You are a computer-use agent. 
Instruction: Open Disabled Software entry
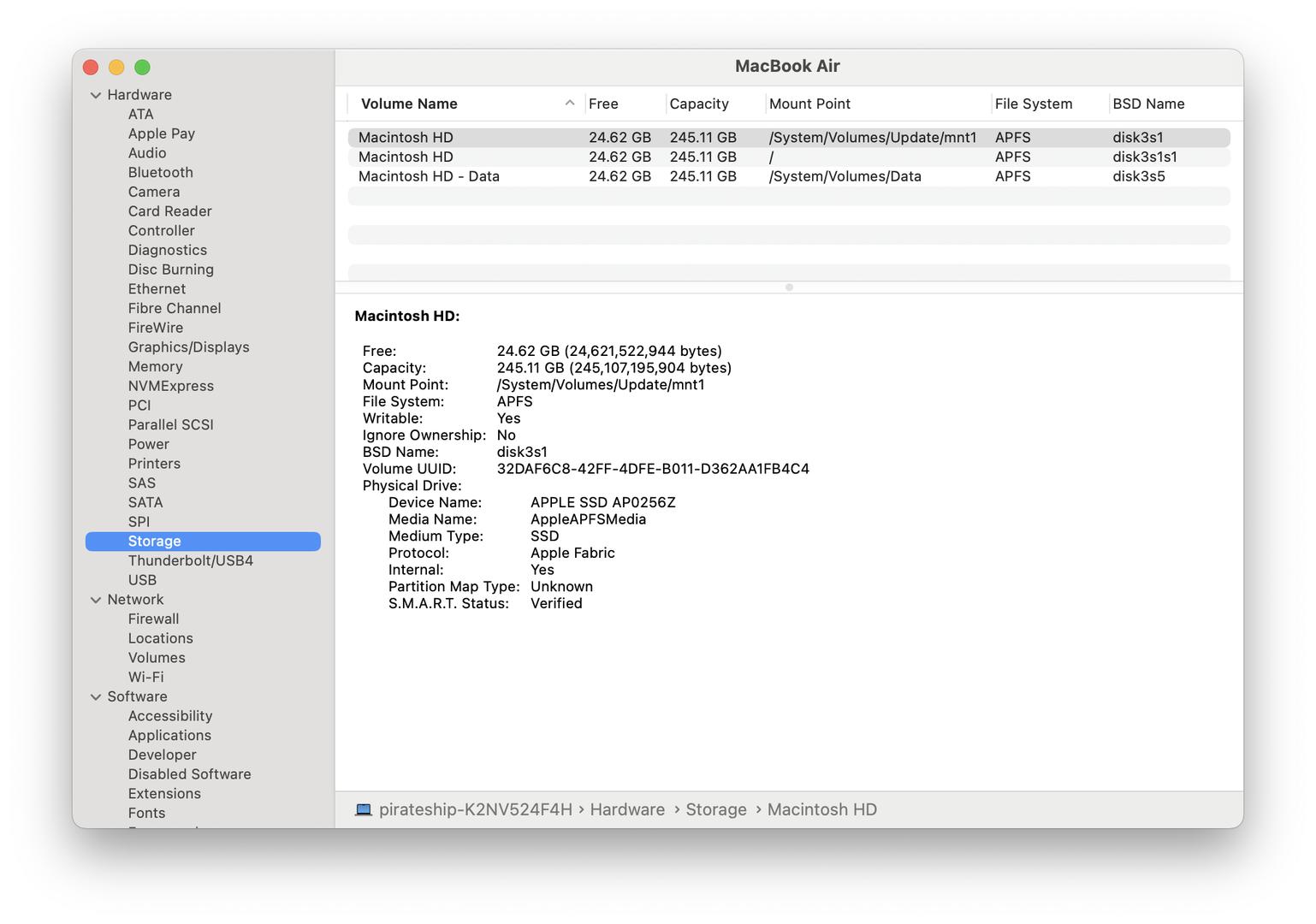click(x=190, y=774)
